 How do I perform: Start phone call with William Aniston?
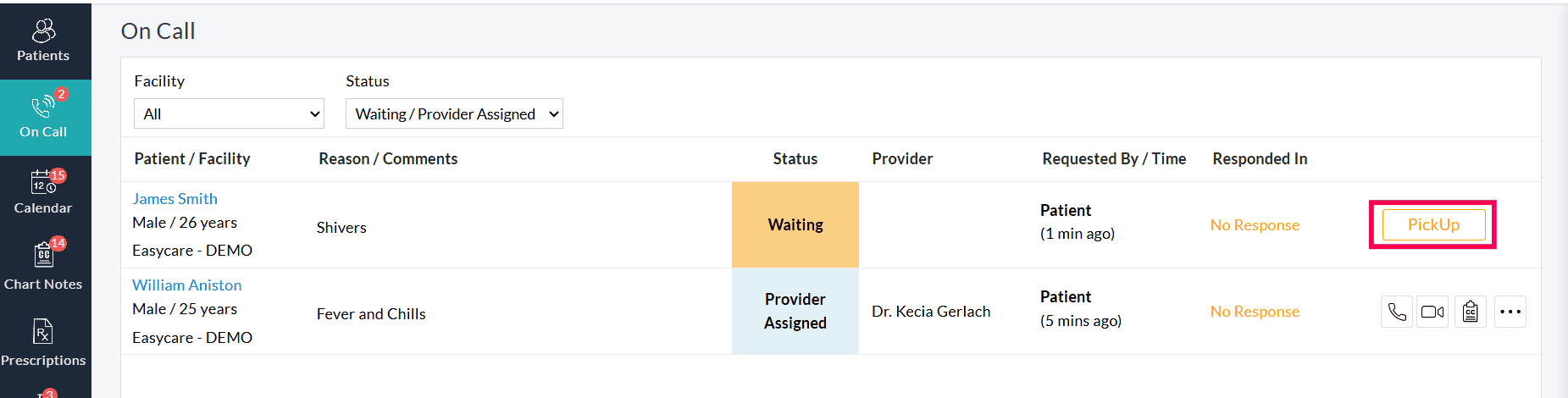click(1397, 312)
